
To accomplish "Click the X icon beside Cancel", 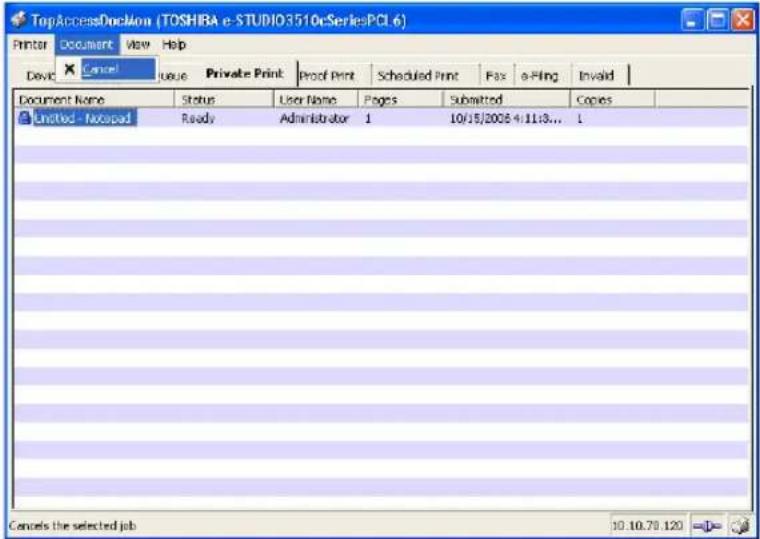I will 70,69.
